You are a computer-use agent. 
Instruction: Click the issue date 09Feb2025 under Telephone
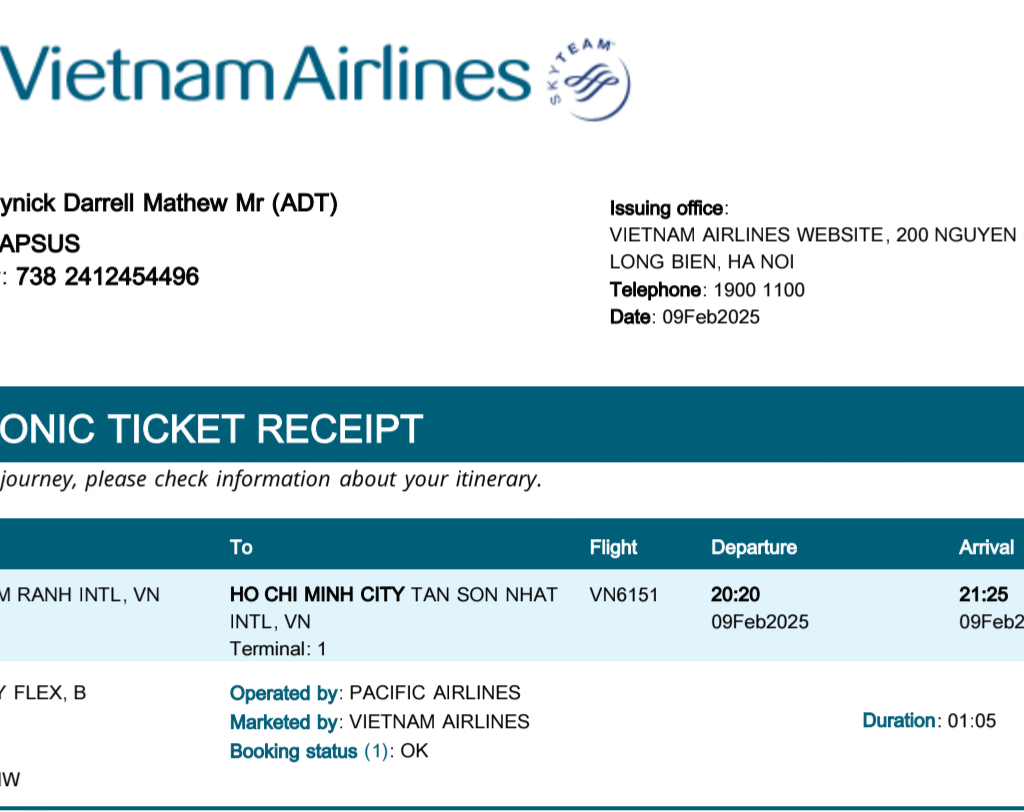pyautogui.click(x=711, y=317)
